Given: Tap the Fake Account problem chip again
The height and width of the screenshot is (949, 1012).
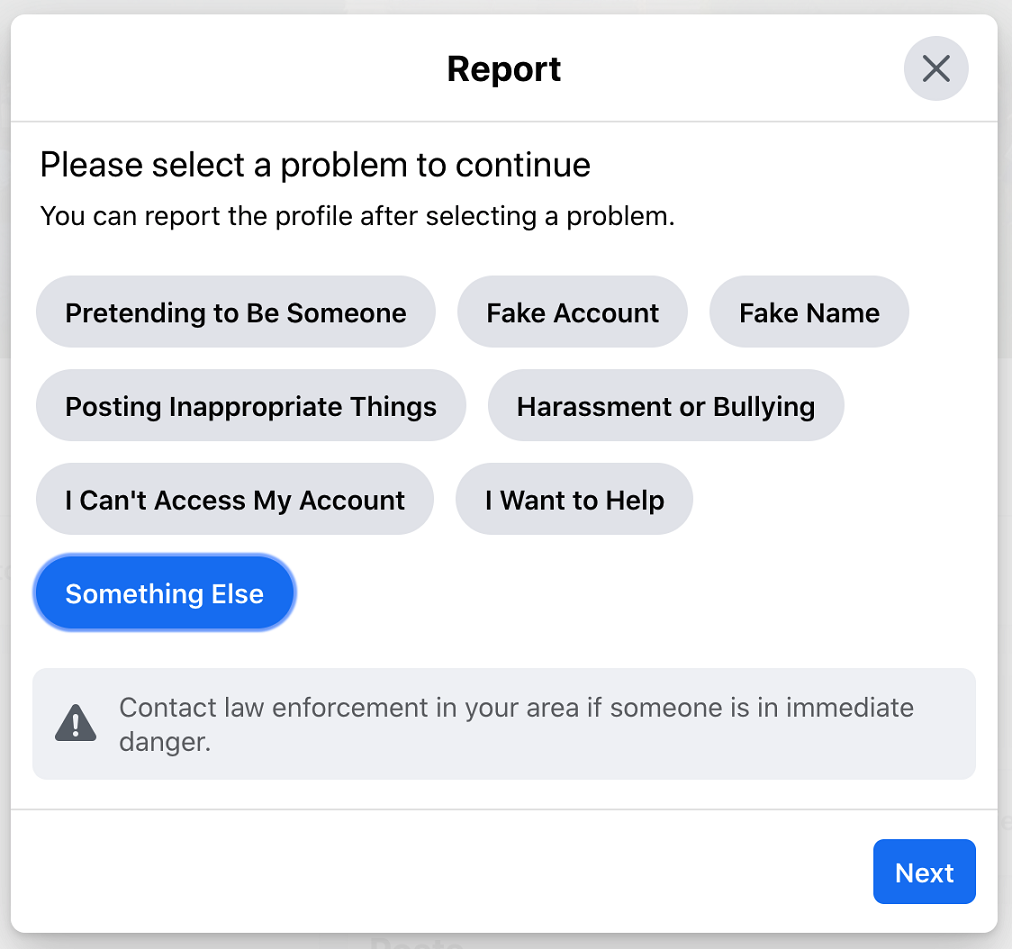Looking at the screenshot, I should tap(572, 312).
